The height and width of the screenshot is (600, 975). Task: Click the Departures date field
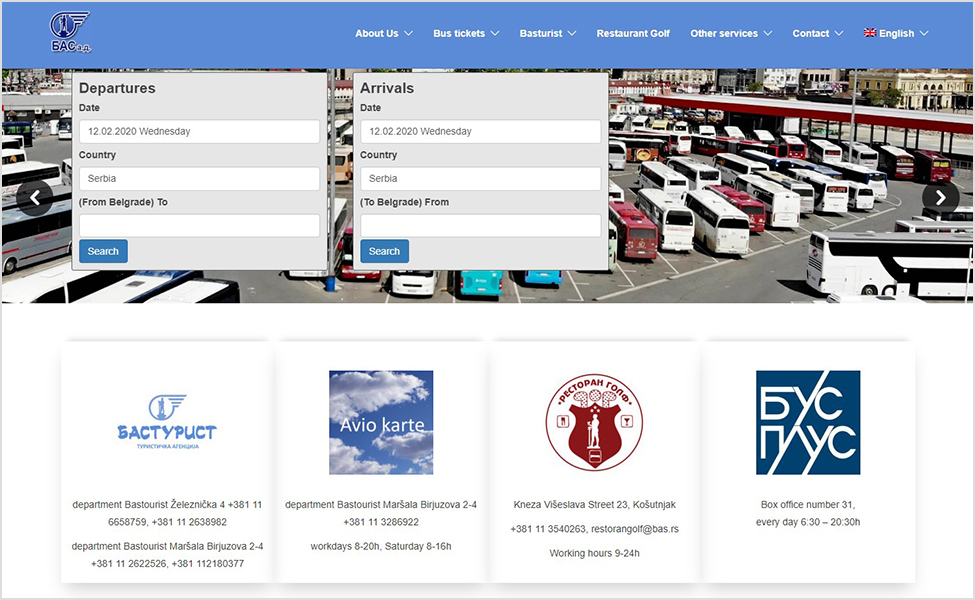point(199,131)
